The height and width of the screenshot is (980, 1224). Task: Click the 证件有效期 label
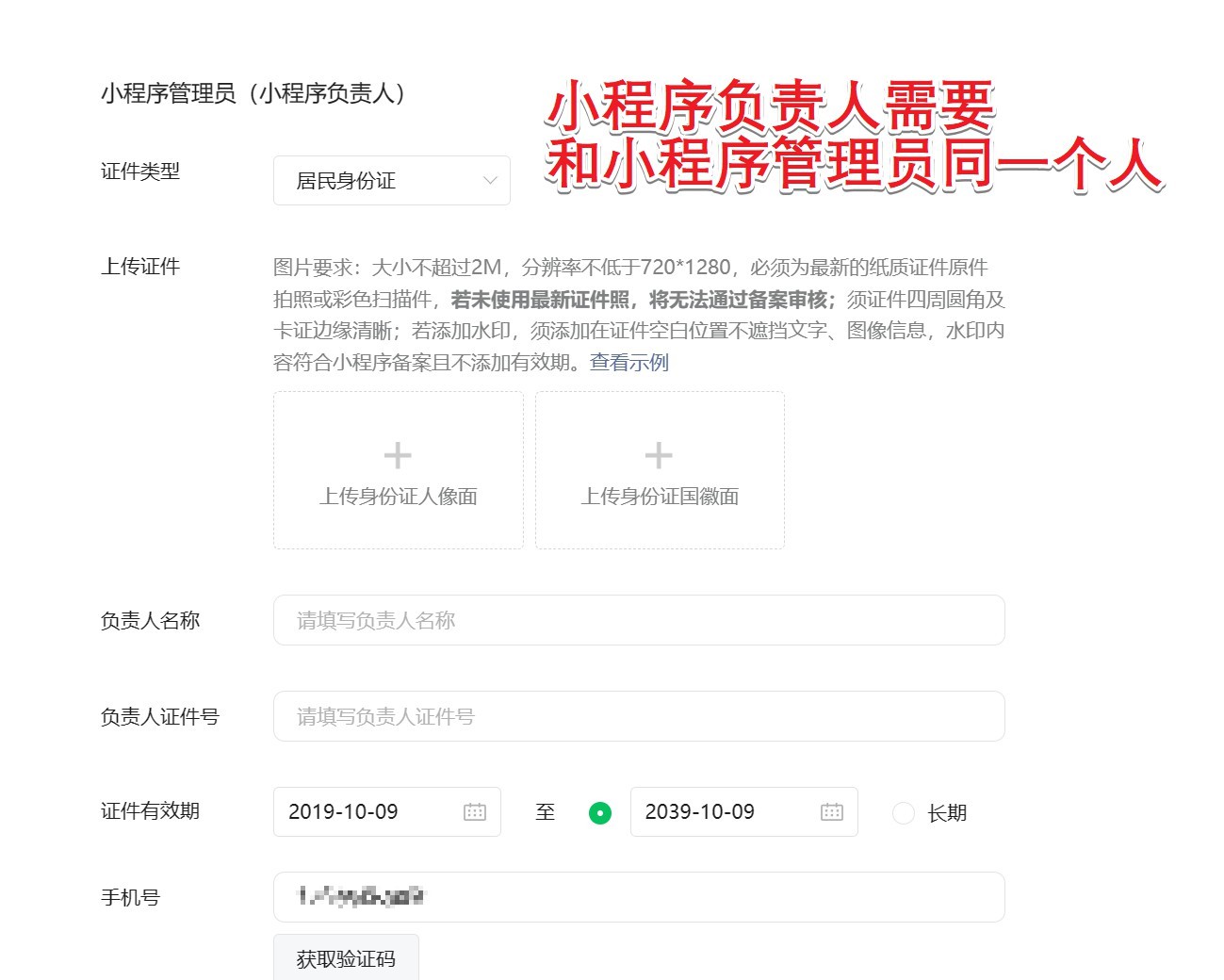pyautogui.click(x=150, y=811)
